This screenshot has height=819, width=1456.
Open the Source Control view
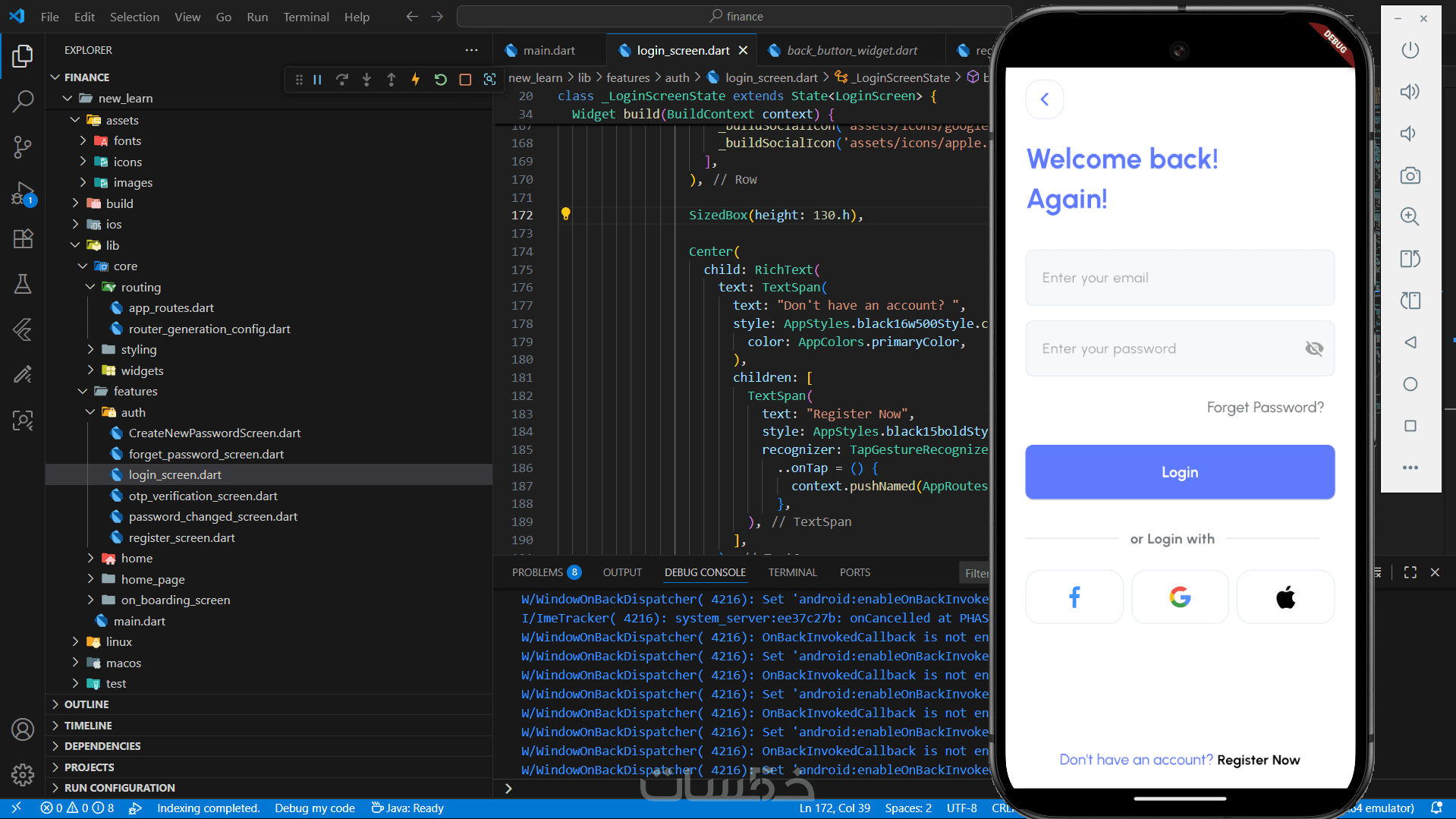(23, 146)
